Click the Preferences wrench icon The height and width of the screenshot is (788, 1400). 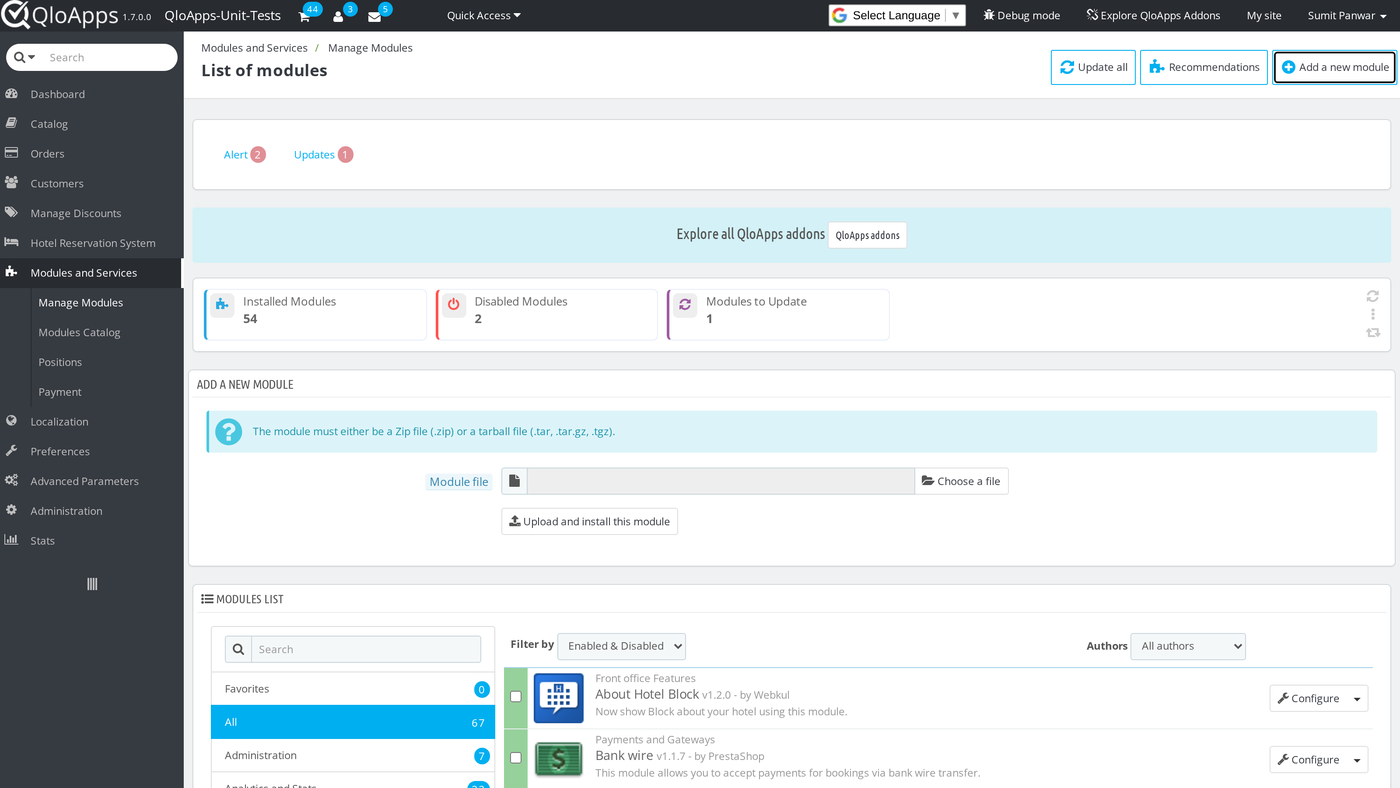(x=12, y=451)
